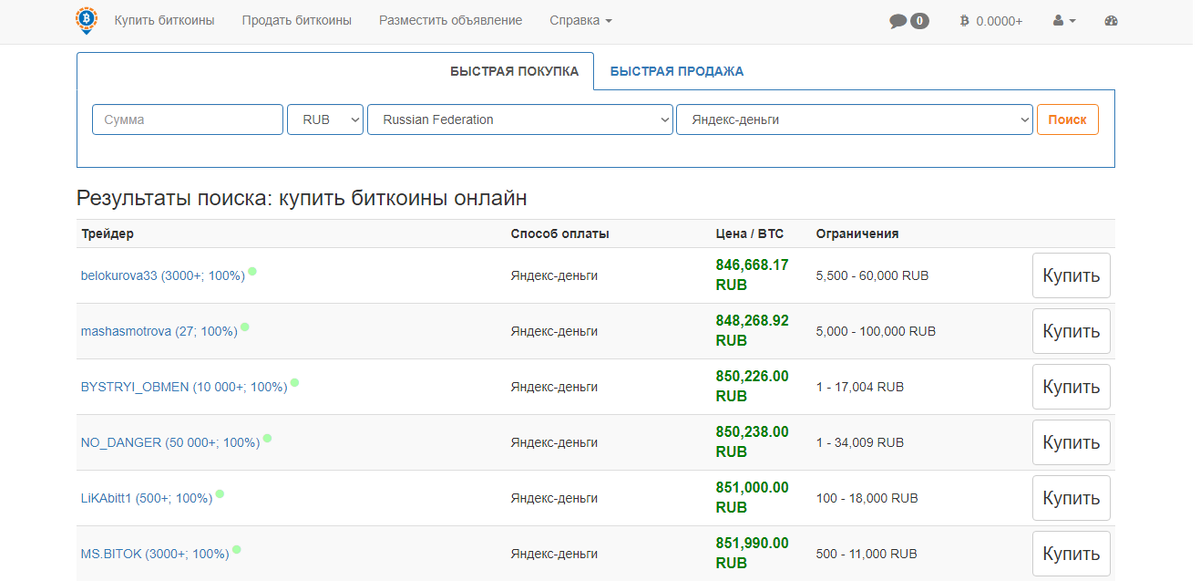Screen dimensions: 1200x581
Task: Open the Russian Federation country selector
Action: click(x=520, y=119)
